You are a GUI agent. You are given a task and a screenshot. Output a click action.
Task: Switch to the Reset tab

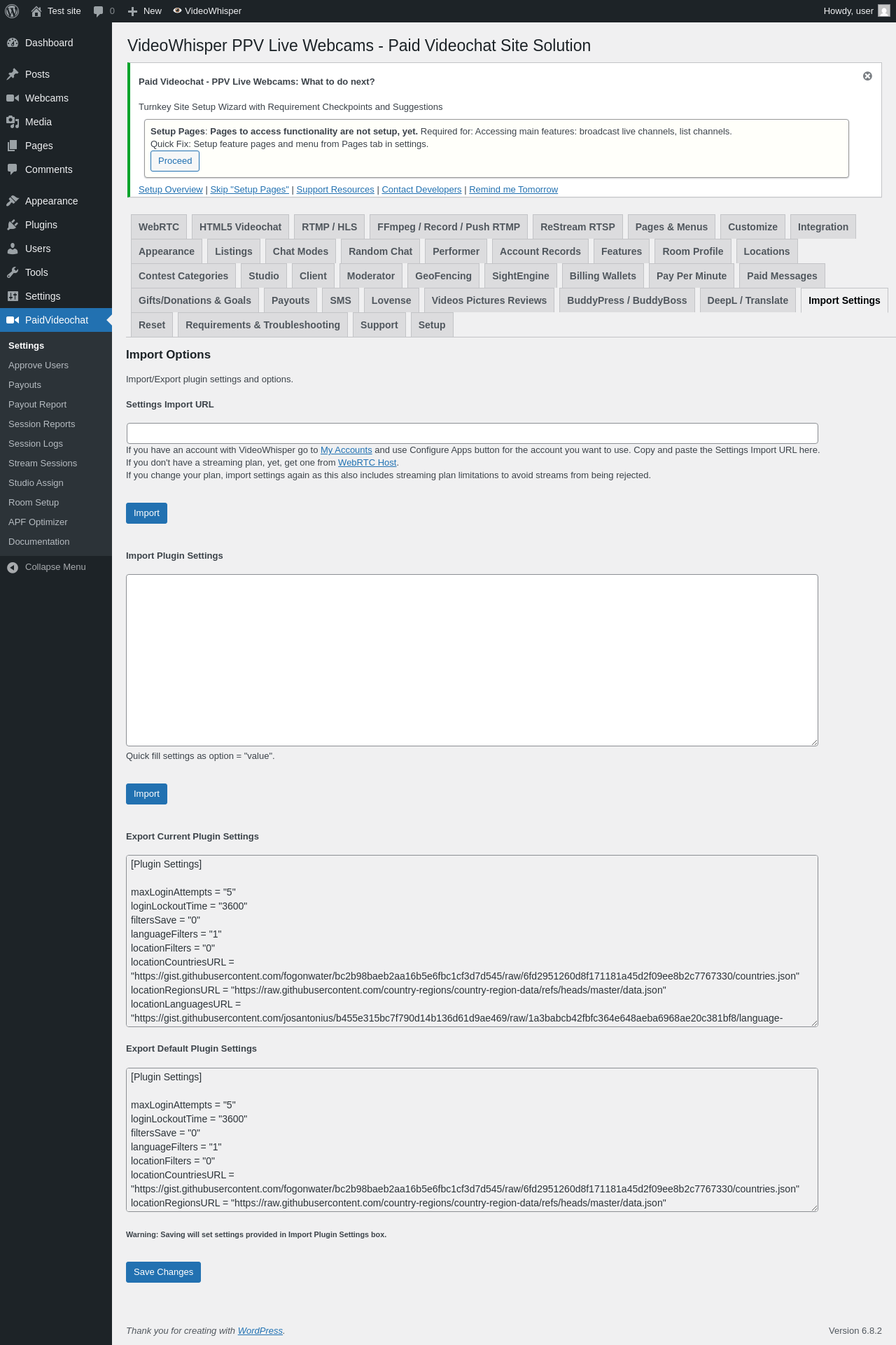[152, 325]
